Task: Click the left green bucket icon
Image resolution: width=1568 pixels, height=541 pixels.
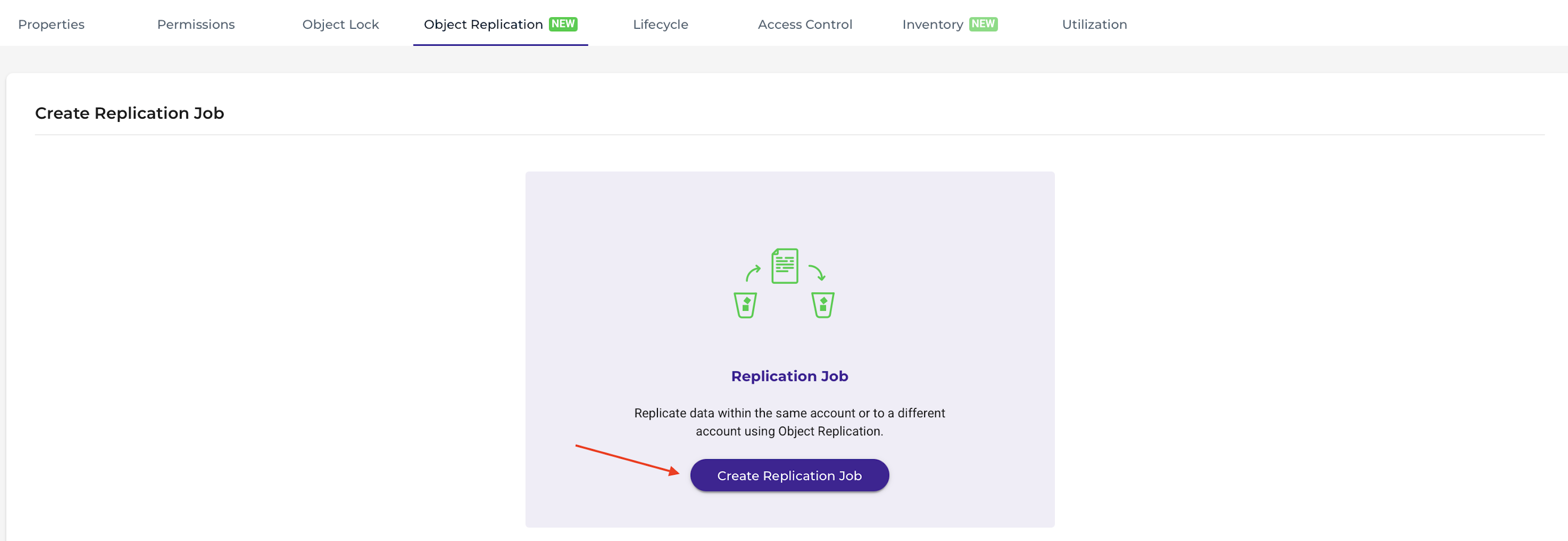Action: point(745,305)
